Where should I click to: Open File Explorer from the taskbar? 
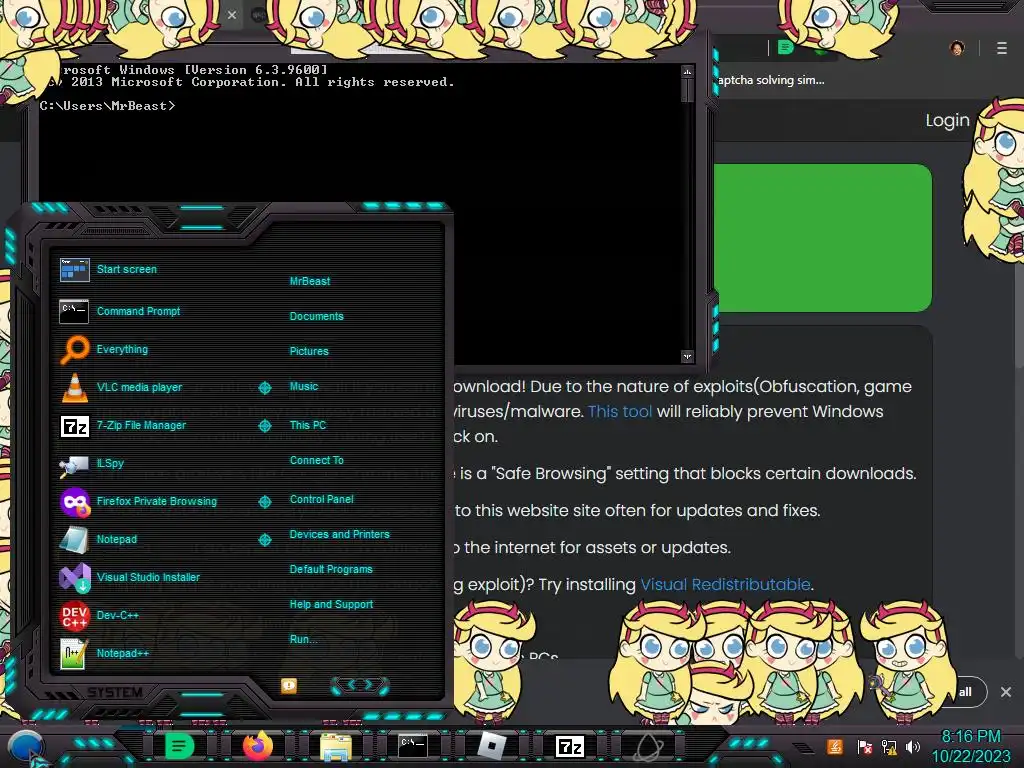335,747
